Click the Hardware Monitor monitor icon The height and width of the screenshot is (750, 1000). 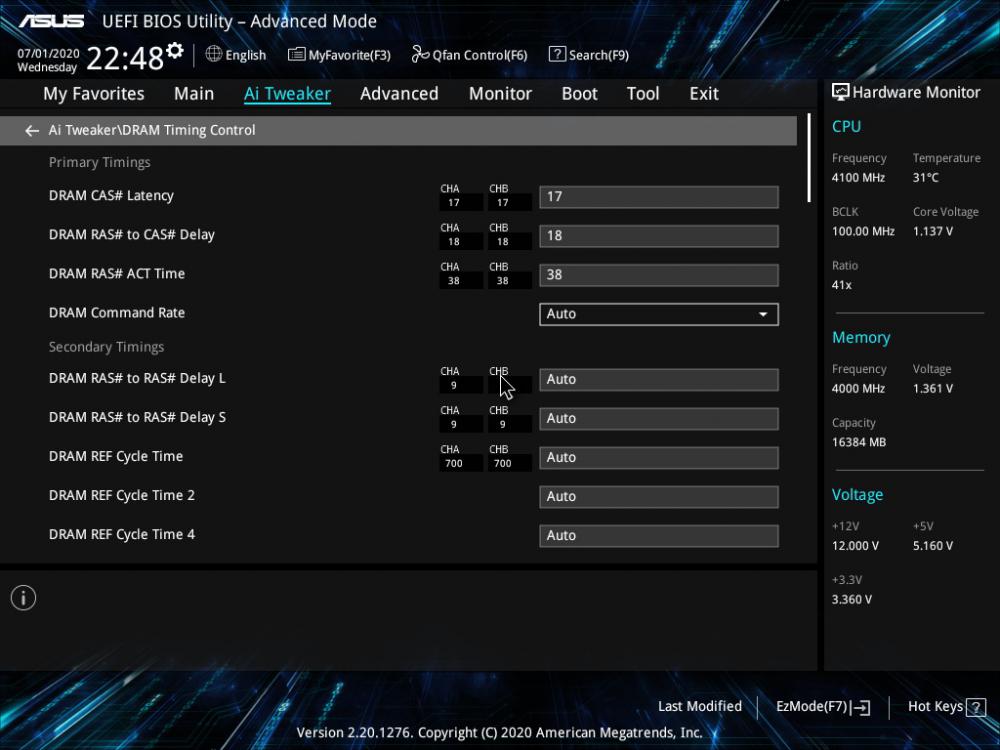tap(841, 92)
